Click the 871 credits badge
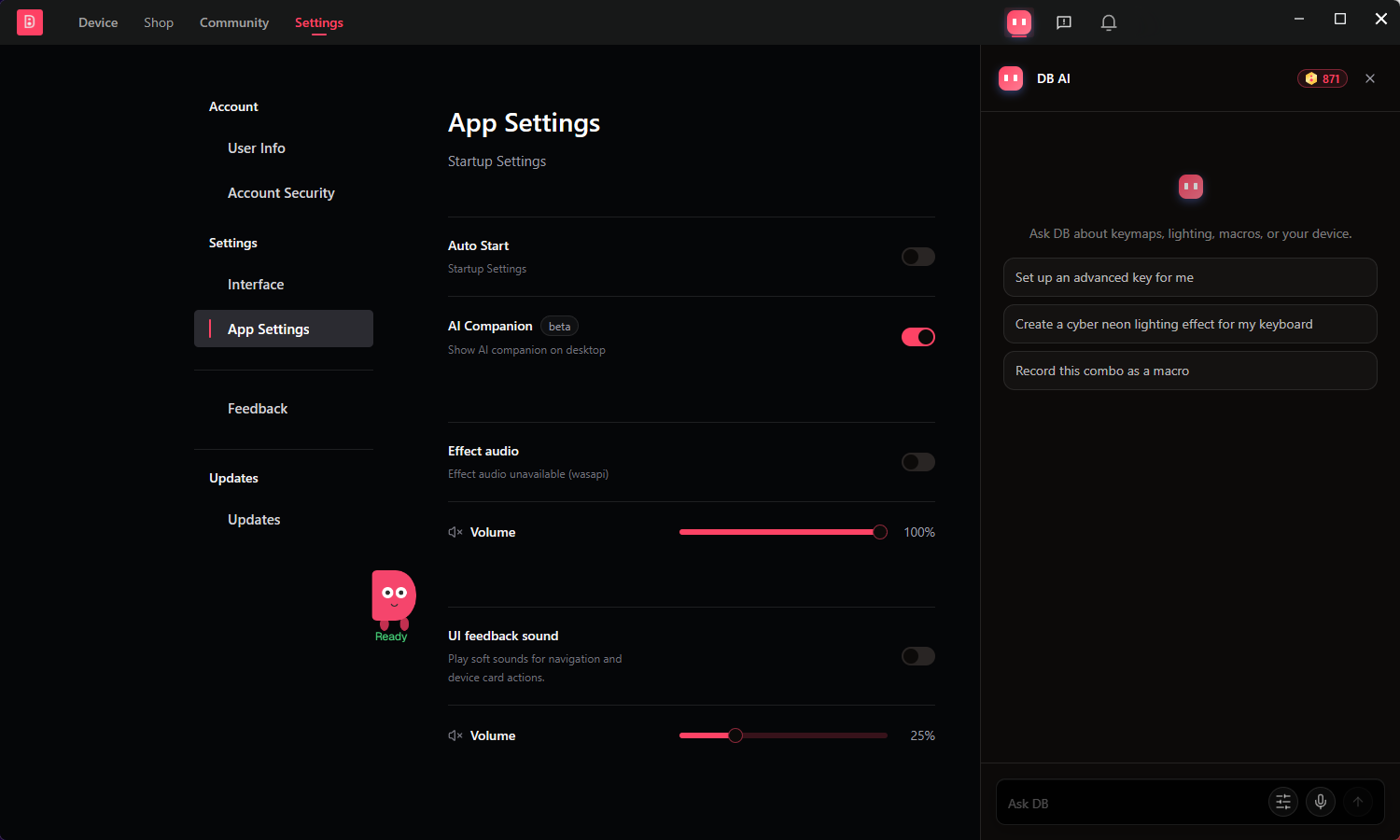The height and width of the screenshot is (840, 1400). pos(1323,78)
